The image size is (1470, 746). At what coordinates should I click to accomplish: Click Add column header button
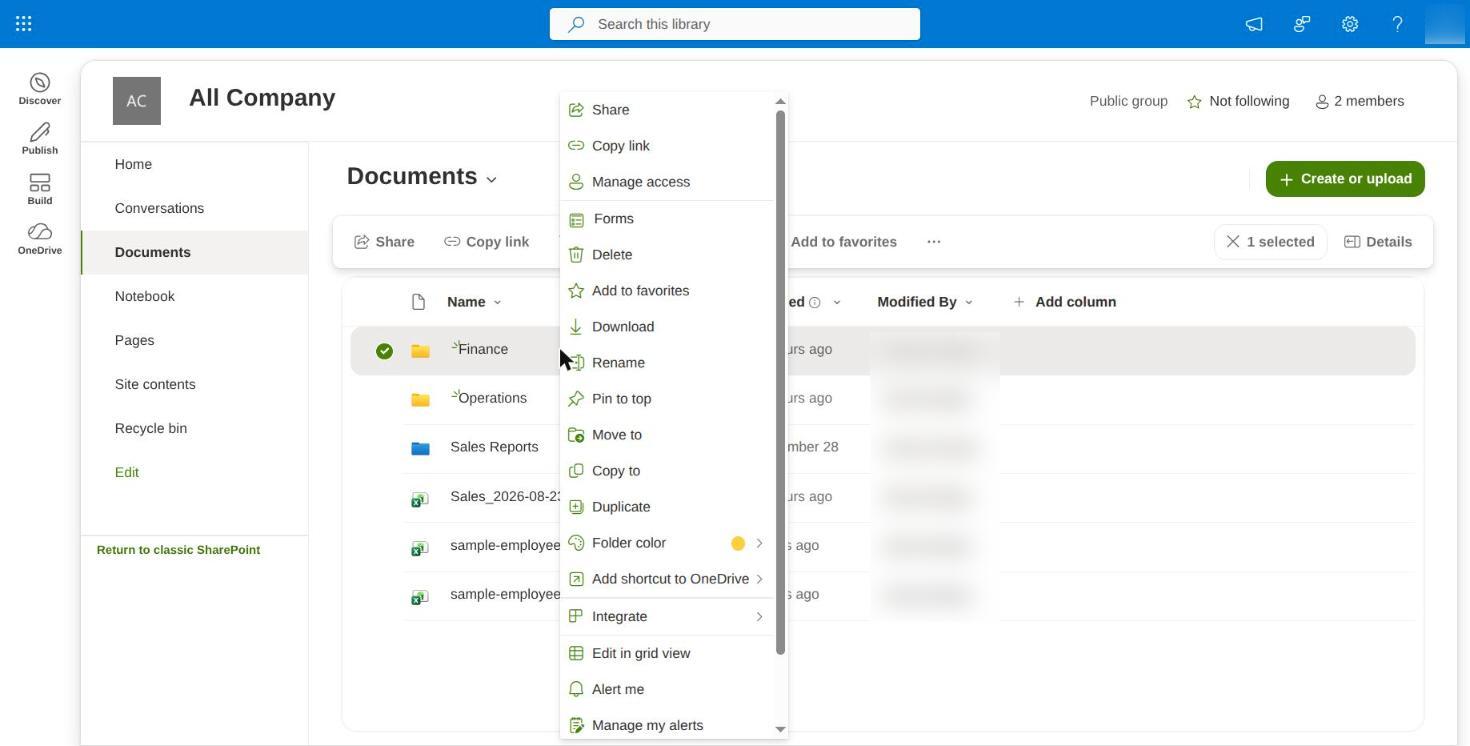1064,302
